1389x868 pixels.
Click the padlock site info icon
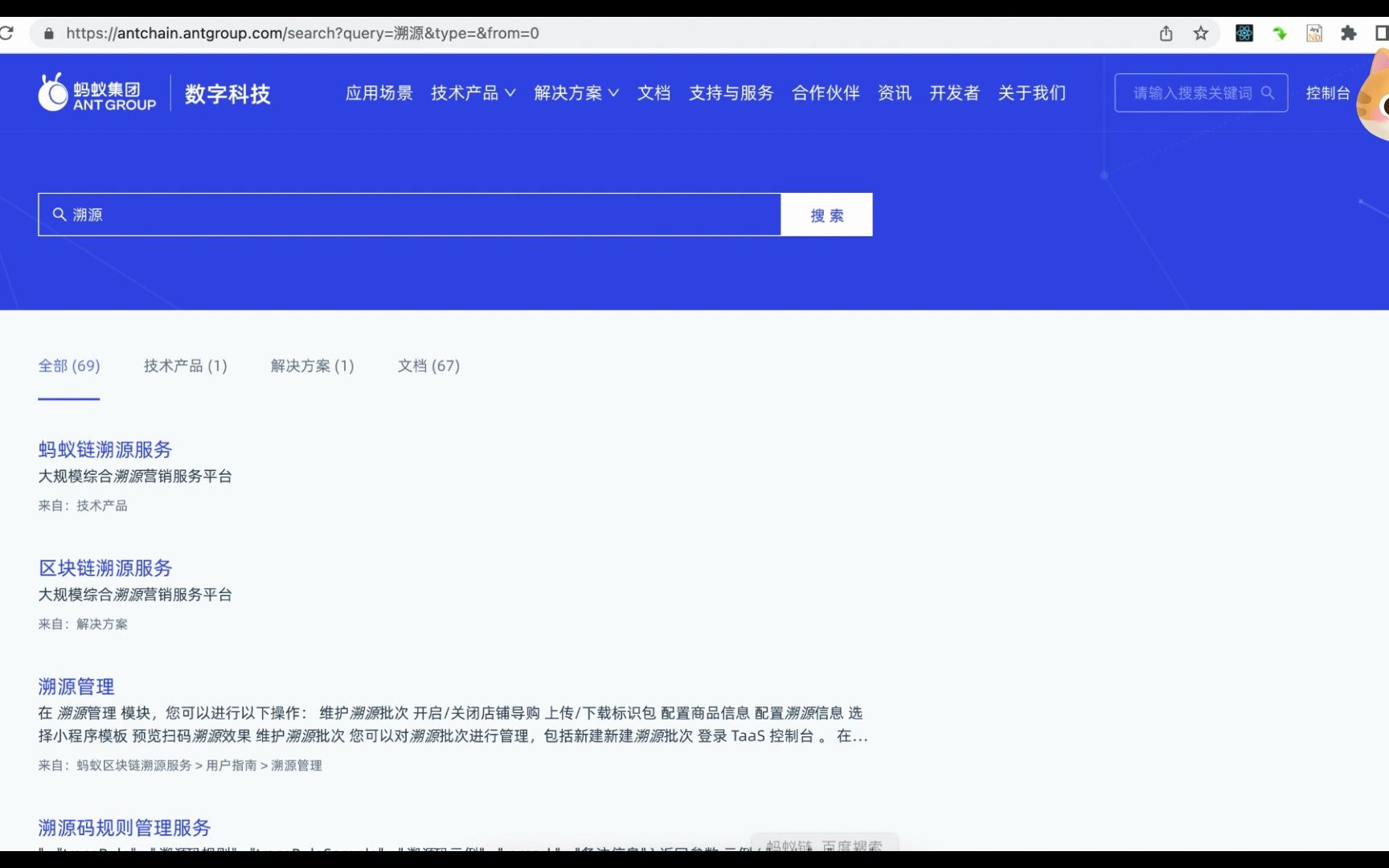[x=49, y=33]
